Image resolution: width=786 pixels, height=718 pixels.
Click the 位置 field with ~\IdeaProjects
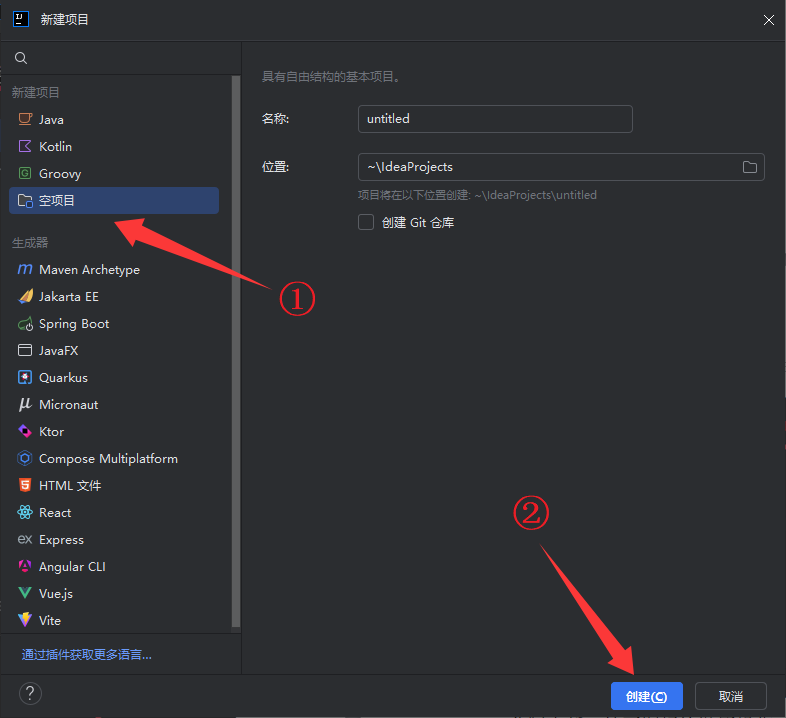pyautogui.click(x=561, y=167)
